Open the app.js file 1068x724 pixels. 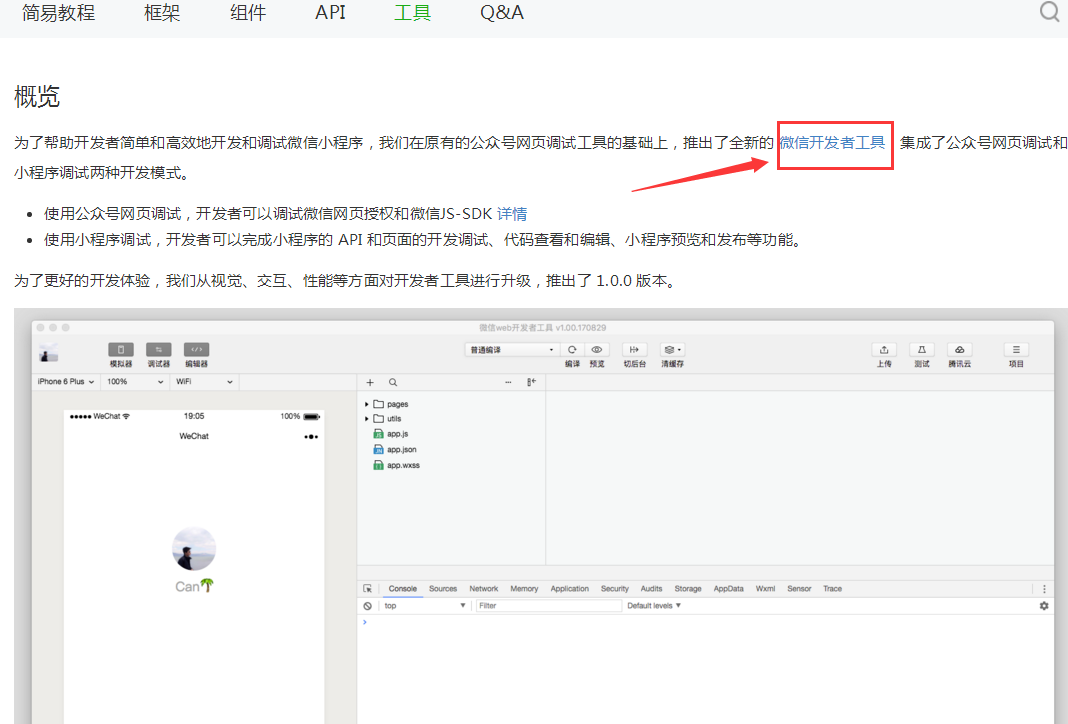click(x=391, y=434)
